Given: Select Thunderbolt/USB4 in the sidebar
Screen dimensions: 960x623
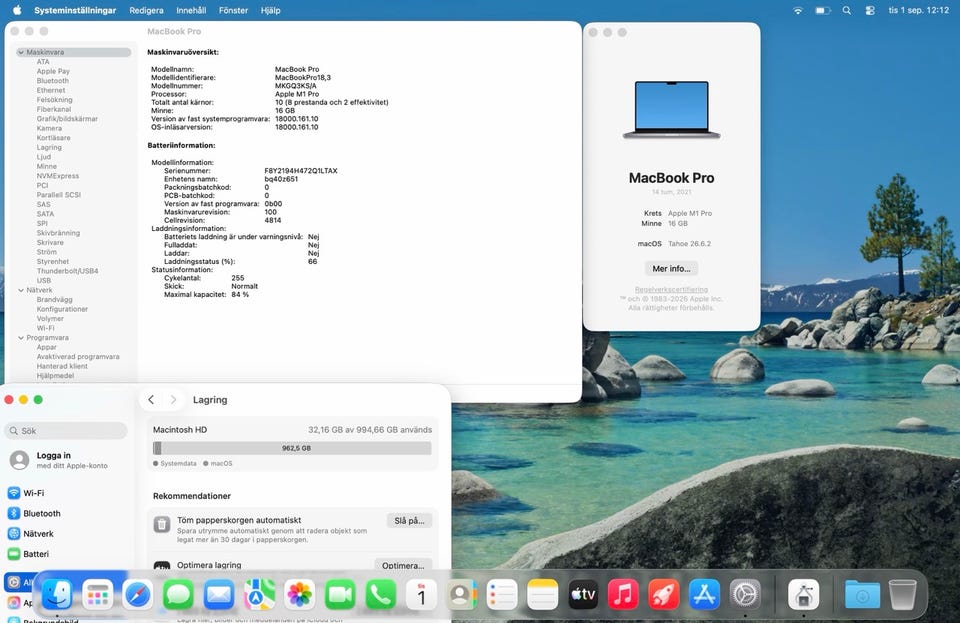Looking at the screenshot, I should point(67,271).
